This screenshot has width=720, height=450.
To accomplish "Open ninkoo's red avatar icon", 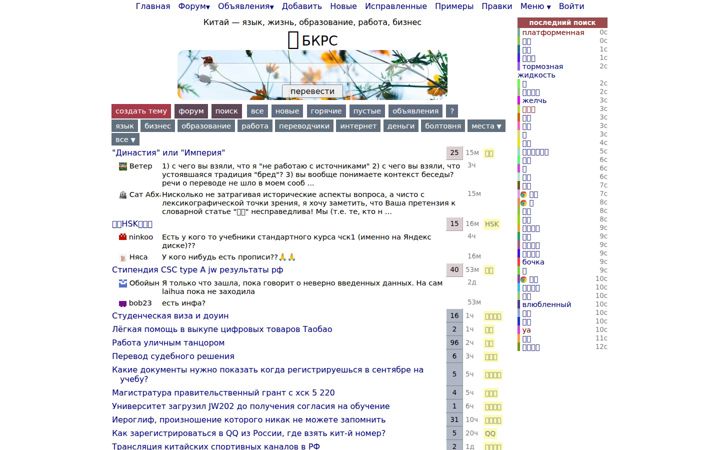I will point(123,237).
